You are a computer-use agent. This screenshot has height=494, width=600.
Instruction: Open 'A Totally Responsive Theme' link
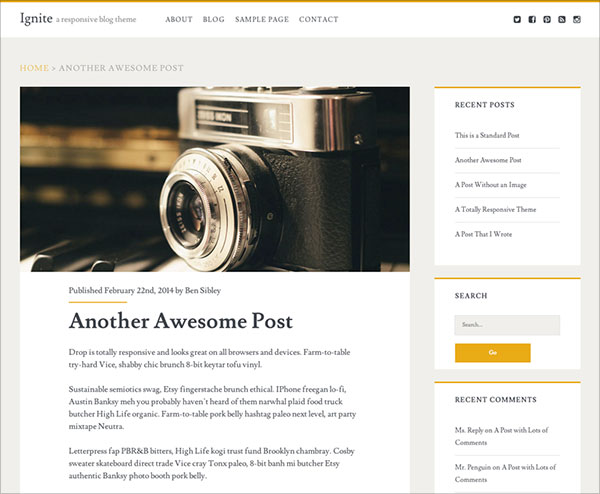(x=495, y=209)
